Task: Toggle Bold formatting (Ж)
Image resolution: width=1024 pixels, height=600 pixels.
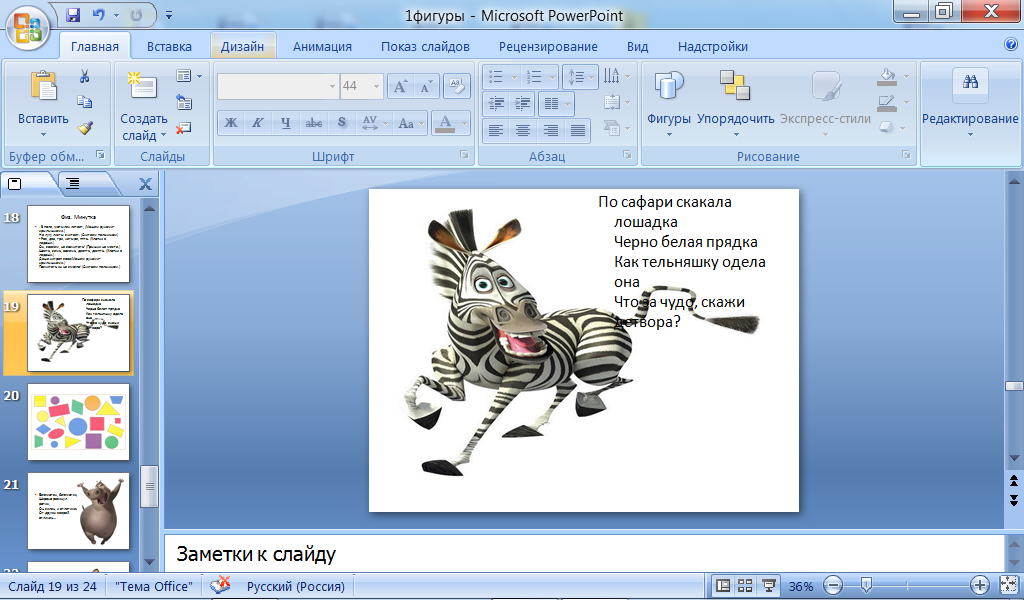Action: [x=231, y=123]
